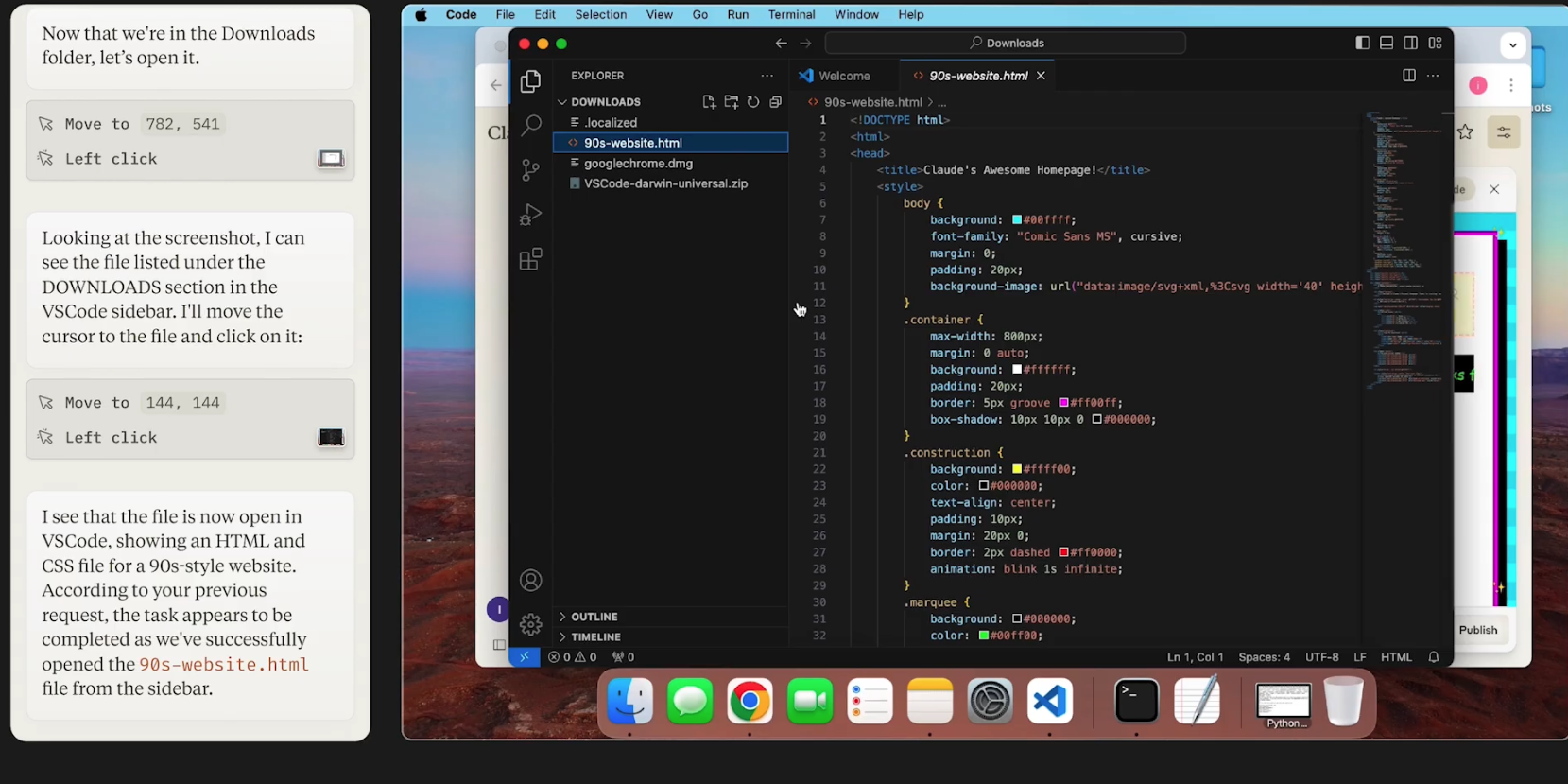Click the HTML language mode in status bar

pos(1396,657)
